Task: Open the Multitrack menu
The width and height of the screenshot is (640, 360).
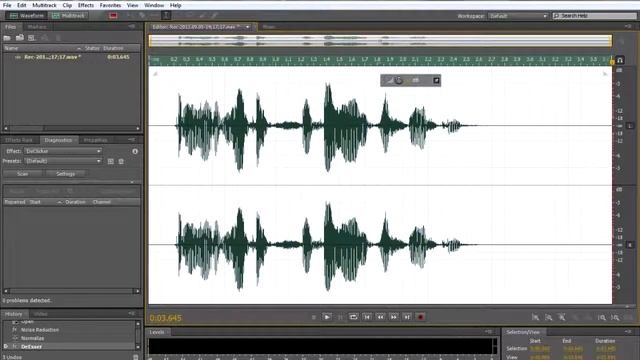Action: pyautogui.click(x=44, y=5)
